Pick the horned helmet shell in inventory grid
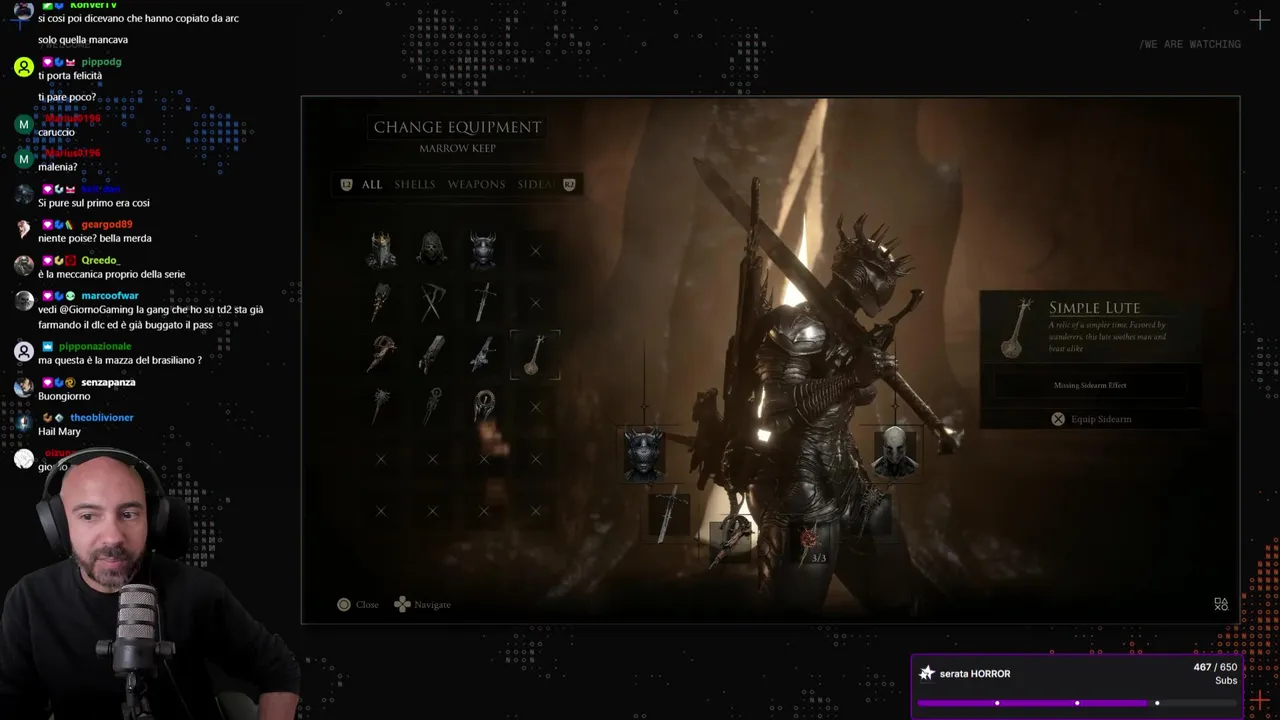Image resolution: width=1280 pixels, height=720 pixels. tap(483, 249)
